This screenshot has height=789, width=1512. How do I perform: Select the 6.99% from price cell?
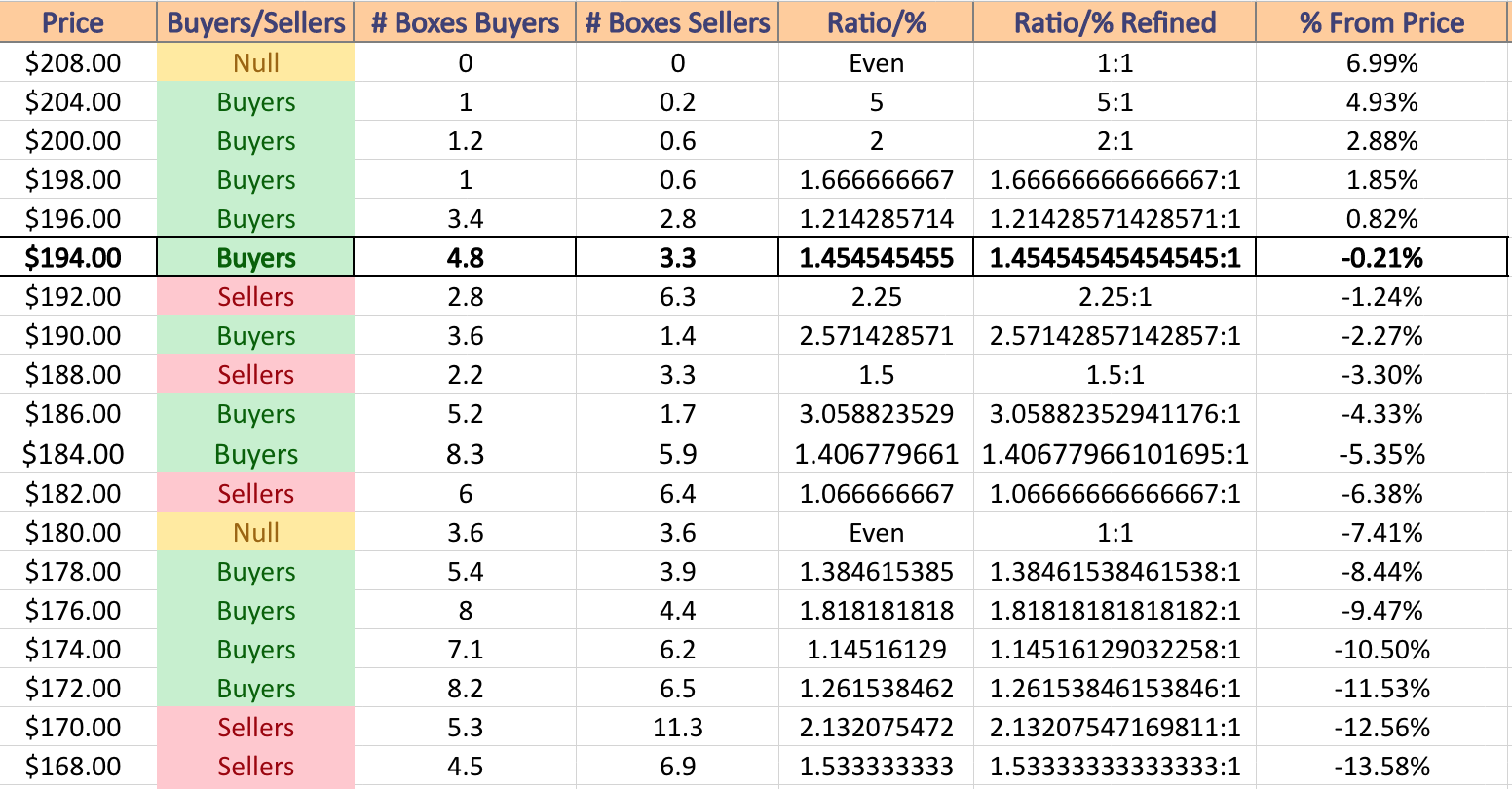point(1381,63)
